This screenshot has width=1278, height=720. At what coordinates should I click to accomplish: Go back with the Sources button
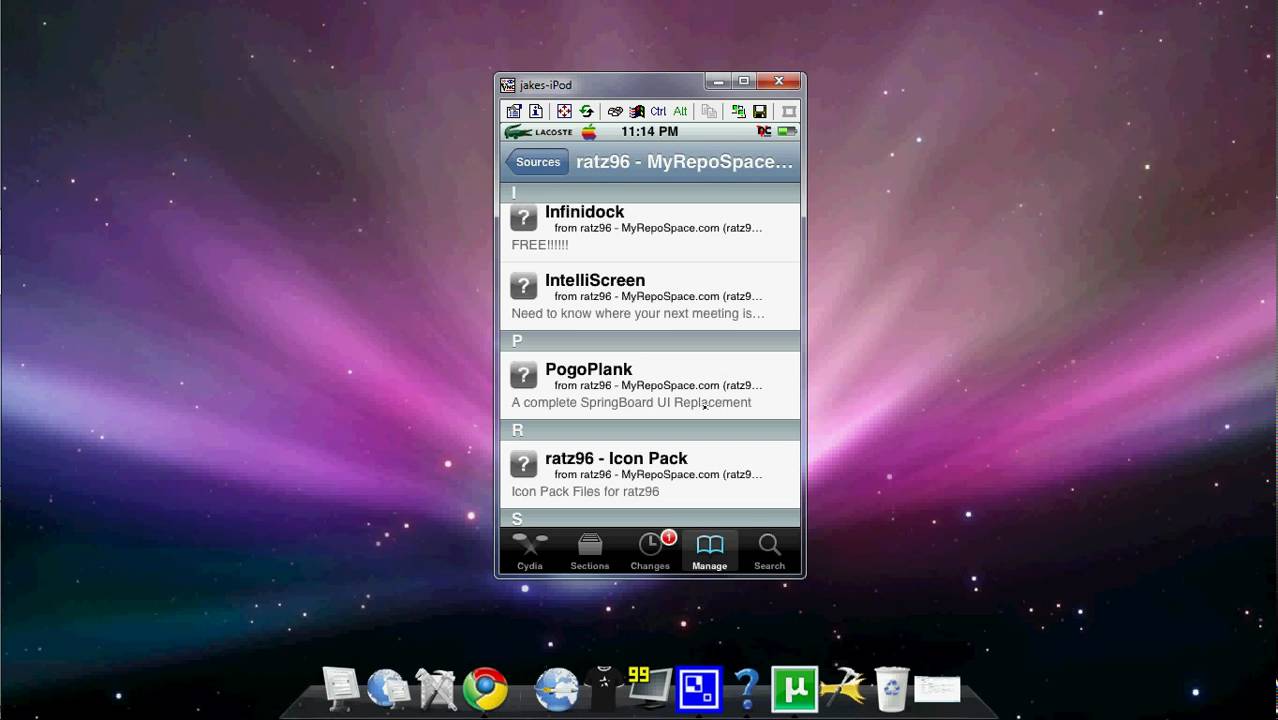point(537,162)
